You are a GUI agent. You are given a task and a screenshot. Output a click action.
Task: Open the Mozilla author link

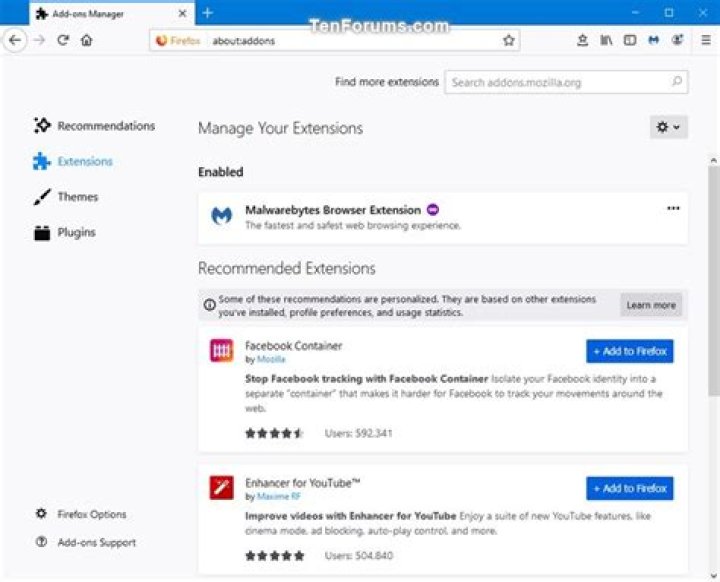pyautogui.click(x=271, y=359)
